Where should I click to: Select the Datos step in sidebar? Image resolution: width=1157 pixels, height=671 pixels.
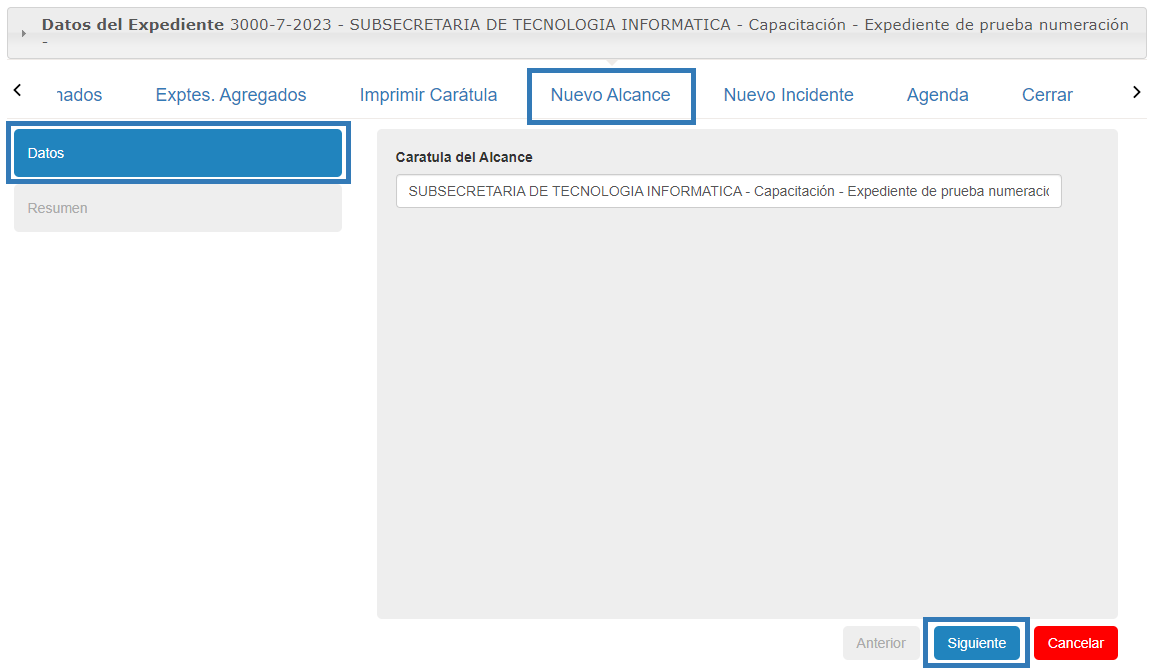[178, 153]
